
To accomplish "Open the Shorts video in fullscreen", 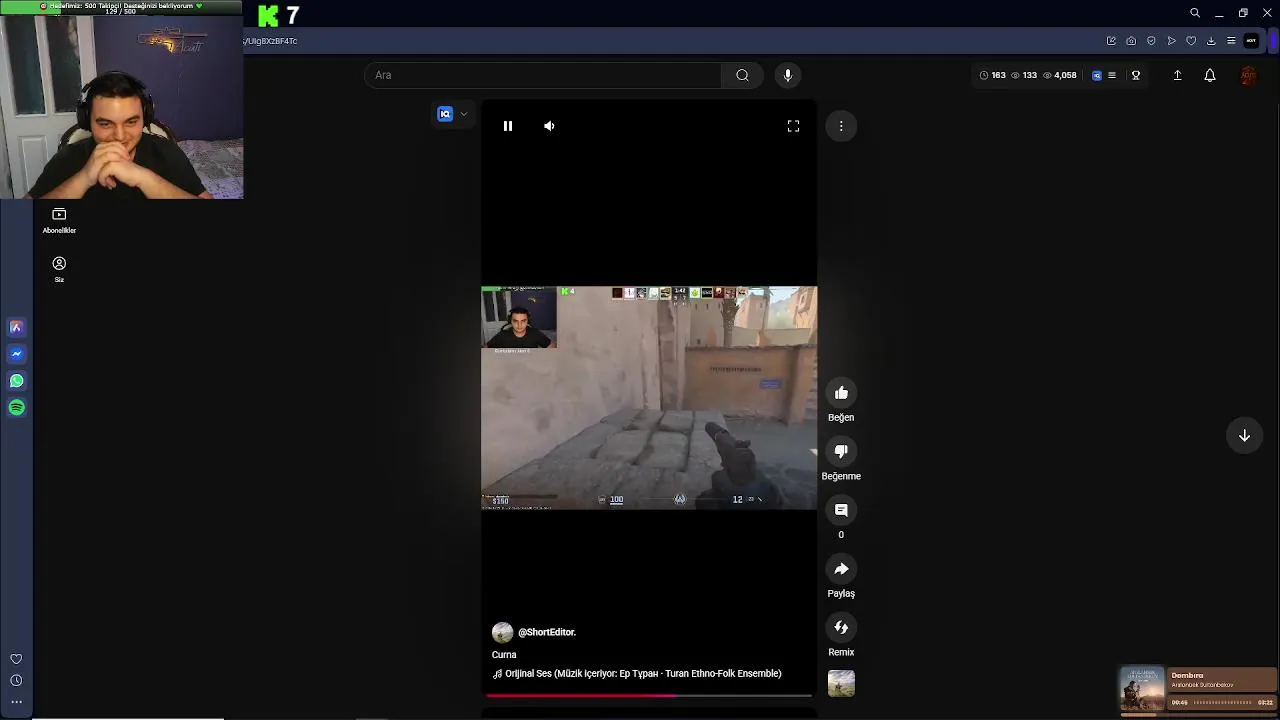I will point(793,126).
